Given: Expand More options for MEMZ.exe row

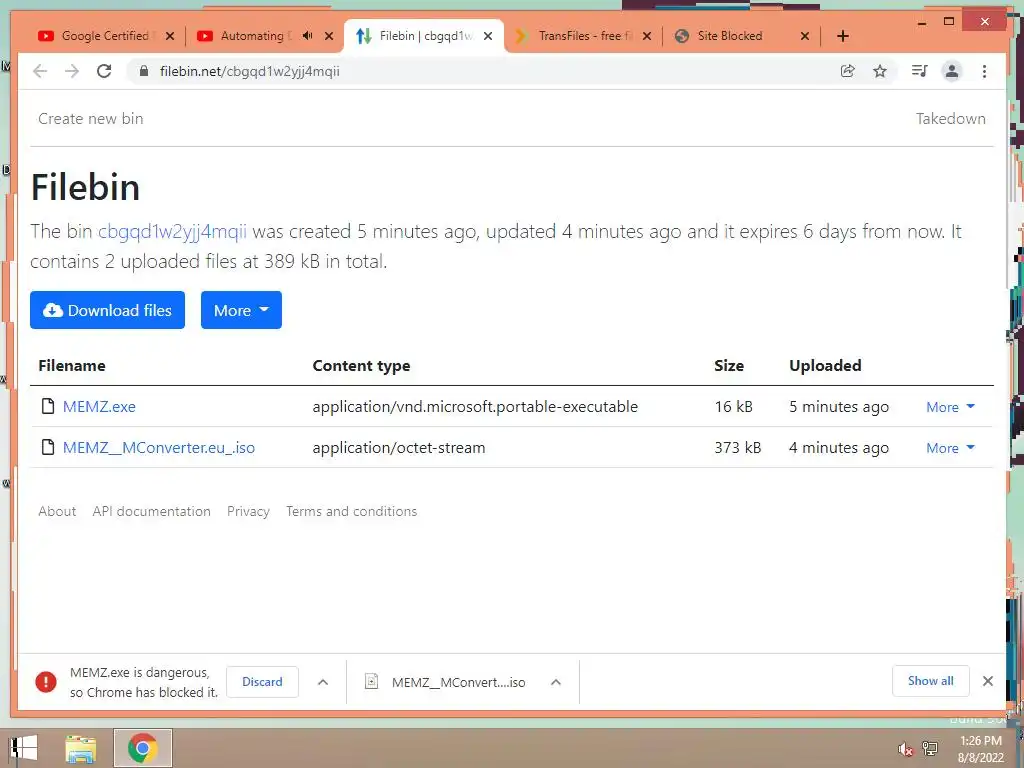Looking at the screenshot, I should 950,407.
